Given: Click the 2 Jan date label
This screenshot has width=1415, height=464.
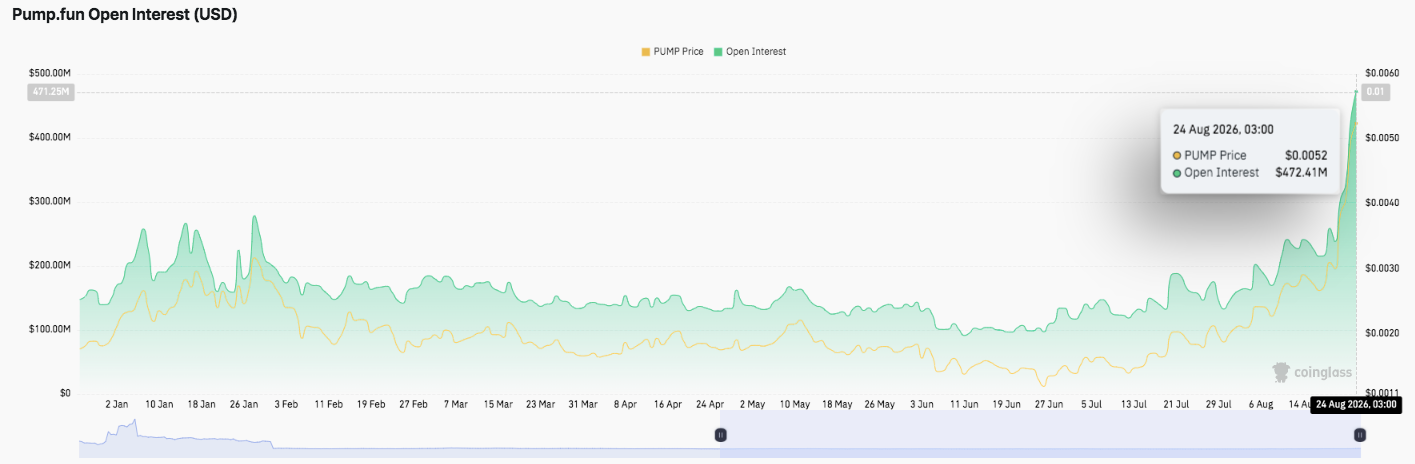Looking at the screenshot, I should [117, 405].
